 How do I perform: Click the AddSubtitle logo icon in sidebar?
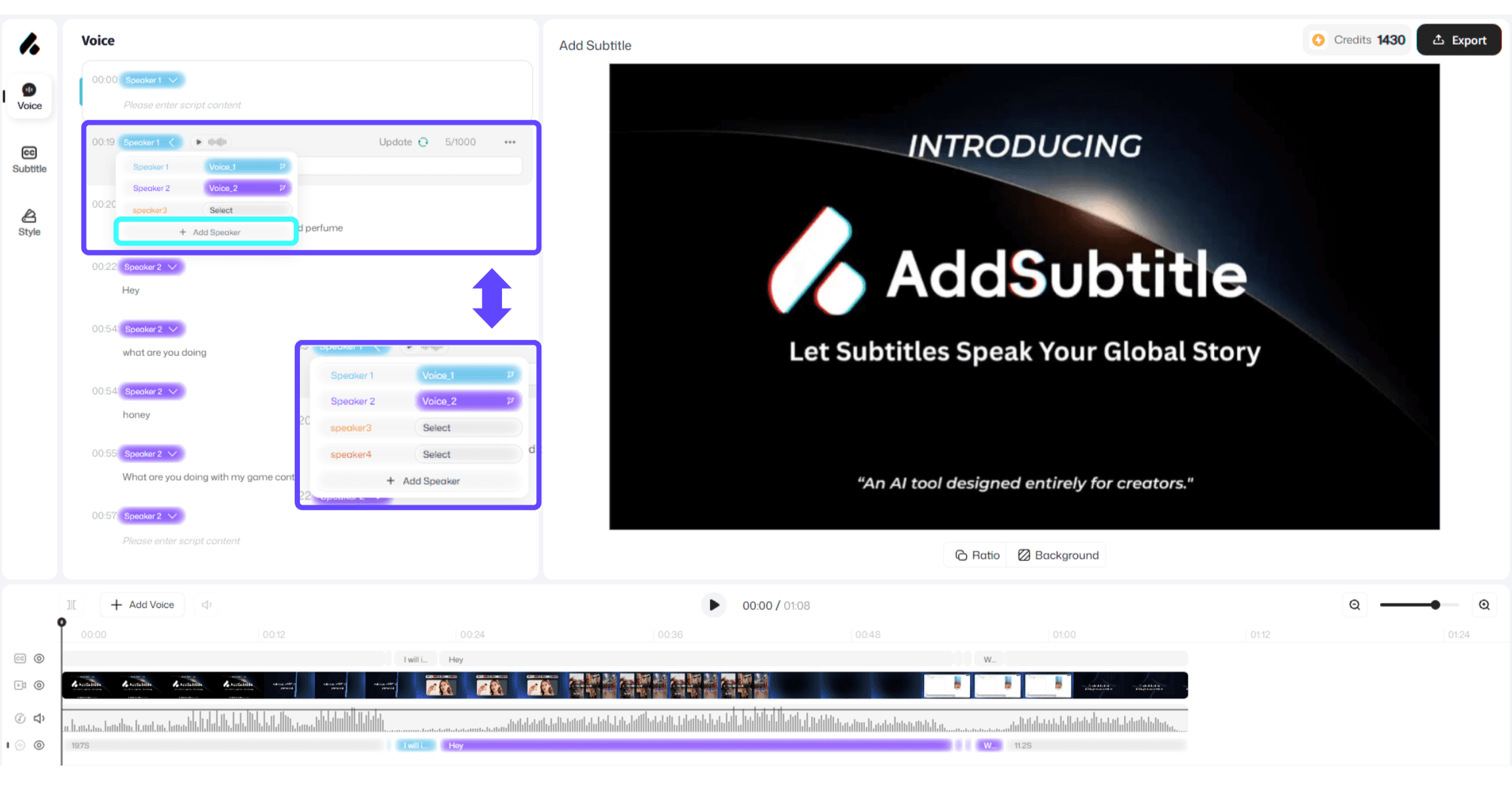tap(30, 44)
